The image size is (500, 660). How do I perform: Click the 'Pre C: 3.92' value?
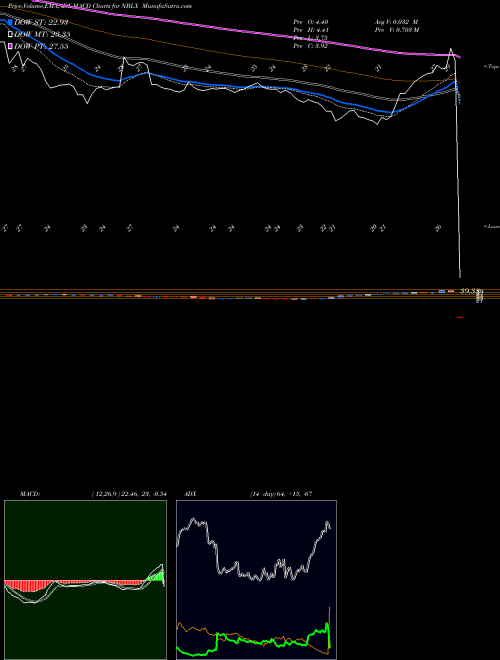pos(311,46)
